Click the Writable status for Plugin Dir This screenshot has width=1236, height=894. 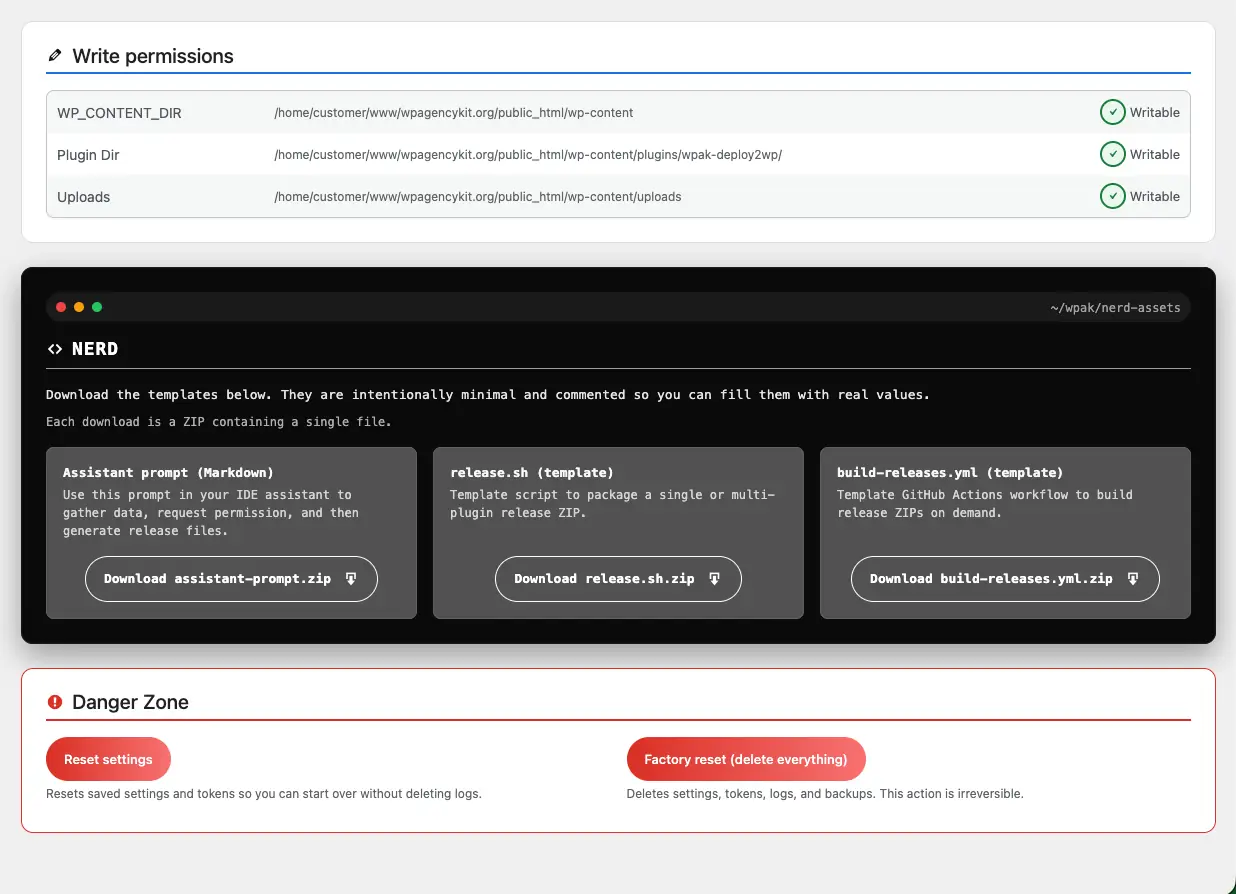click(1155, 155)
